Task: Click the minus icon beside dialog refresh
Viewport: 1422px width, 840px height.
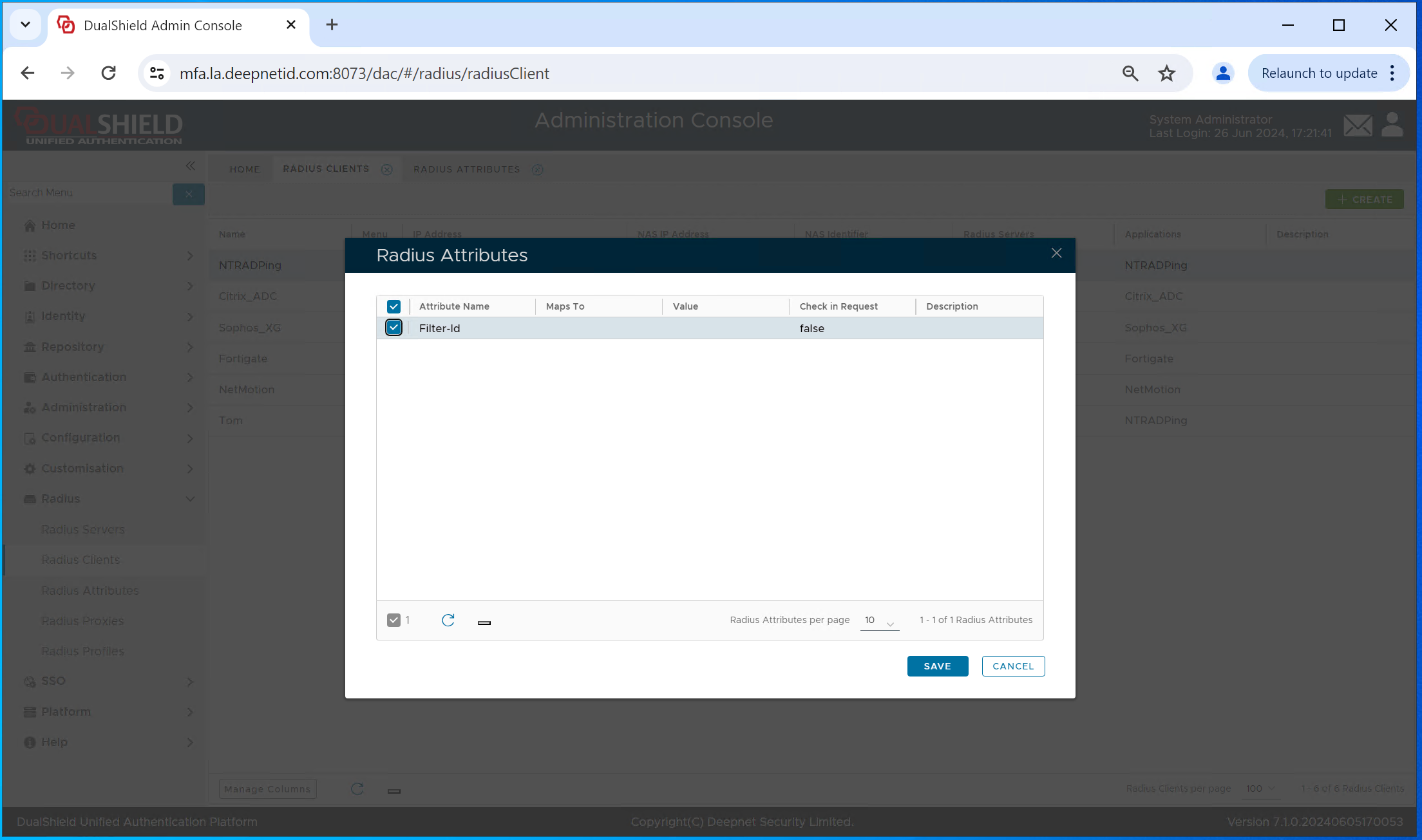Action: [484, 622]
